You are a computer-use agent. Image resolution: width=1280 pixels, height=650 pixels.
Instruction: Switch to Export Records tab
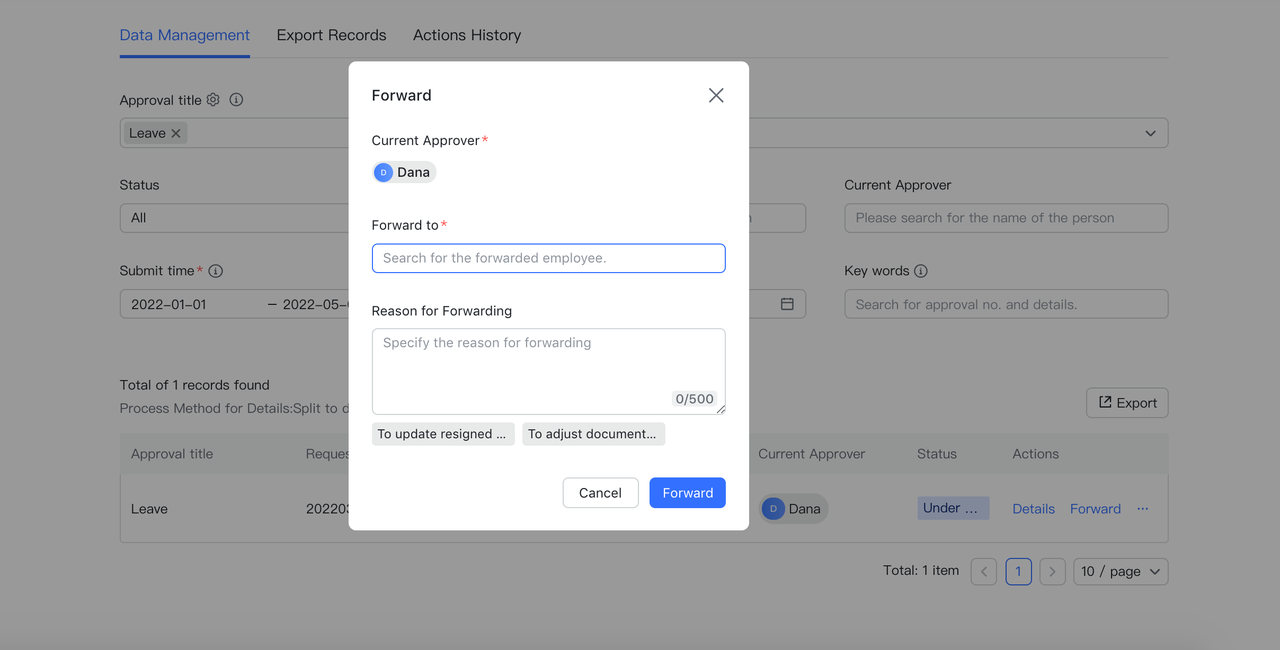(x=331, y=35)
